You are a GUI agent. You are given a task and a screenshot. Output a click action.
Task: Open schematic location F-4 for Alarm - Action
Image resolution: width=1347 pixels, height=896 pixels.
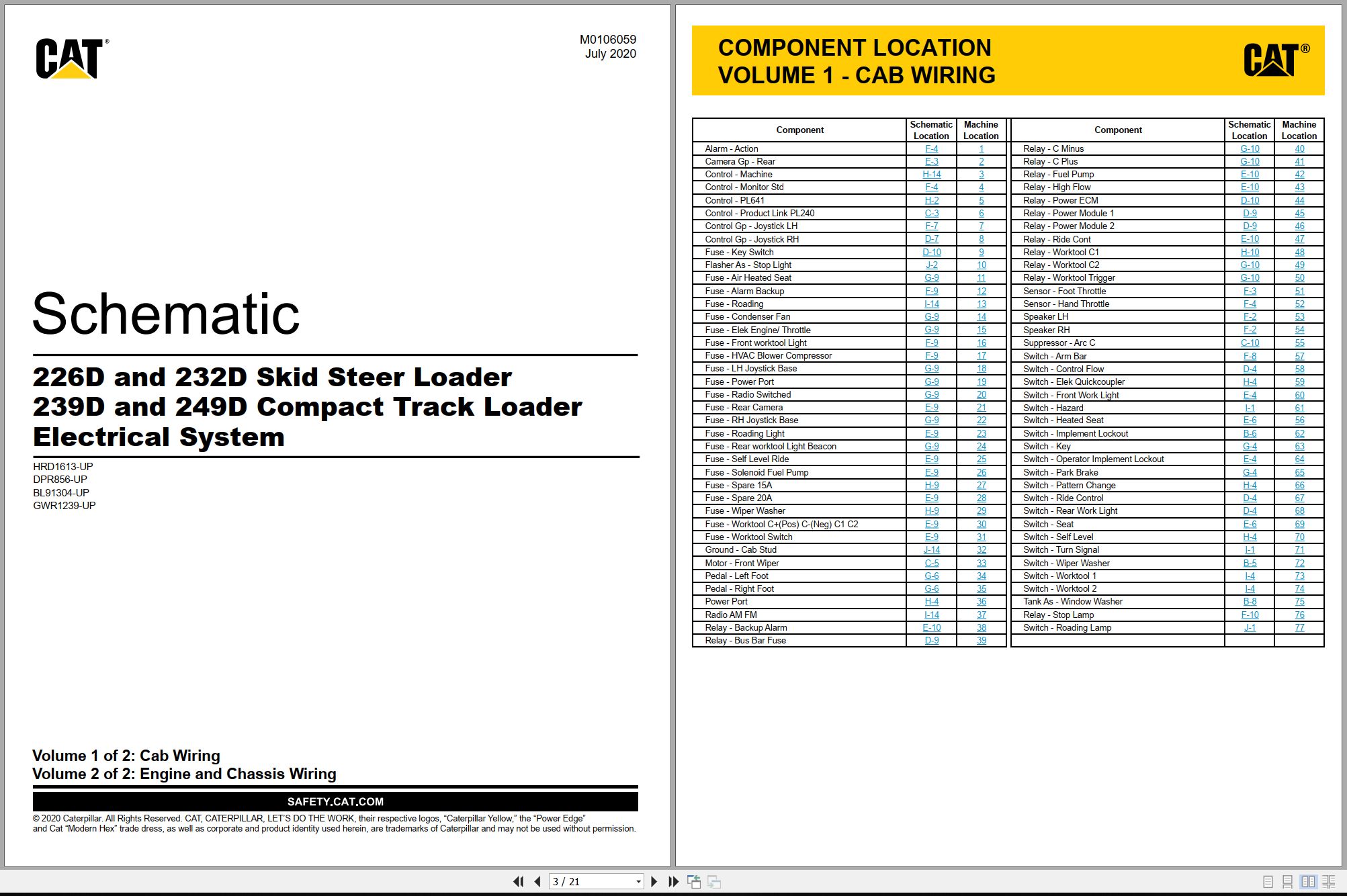coord(931,149)
